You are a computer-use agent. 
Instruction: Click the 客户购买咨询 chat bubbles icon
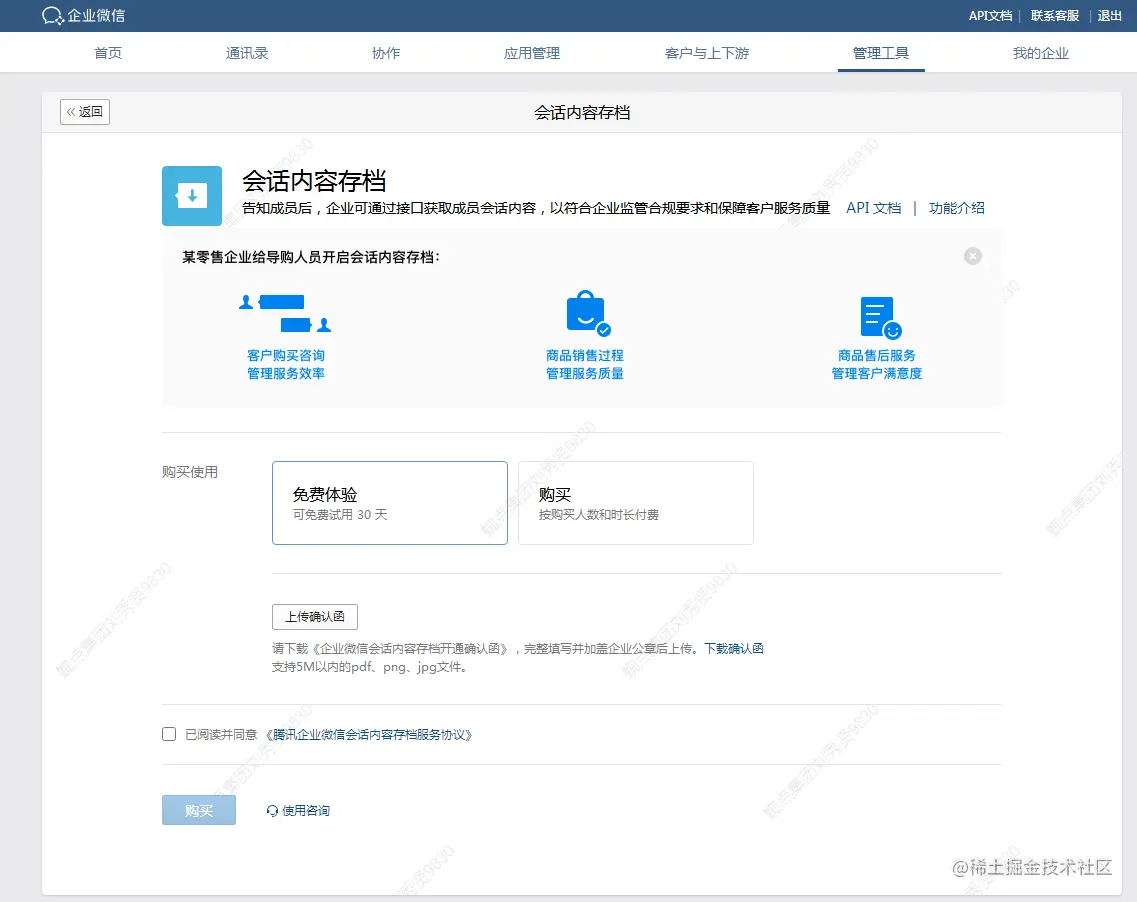pos(285,313)
